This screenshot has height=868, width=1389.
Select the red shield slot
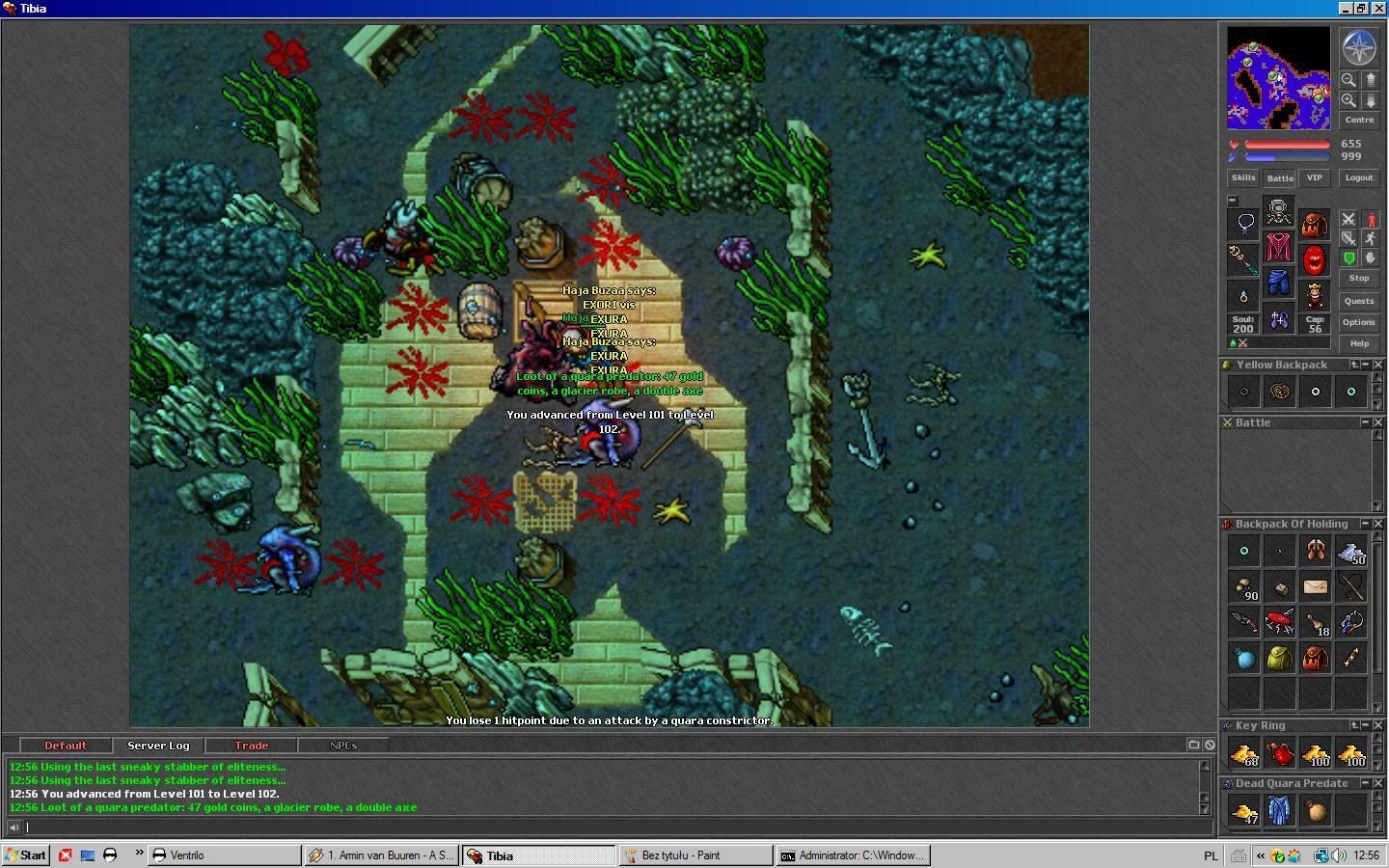(x=1315, y=259)
